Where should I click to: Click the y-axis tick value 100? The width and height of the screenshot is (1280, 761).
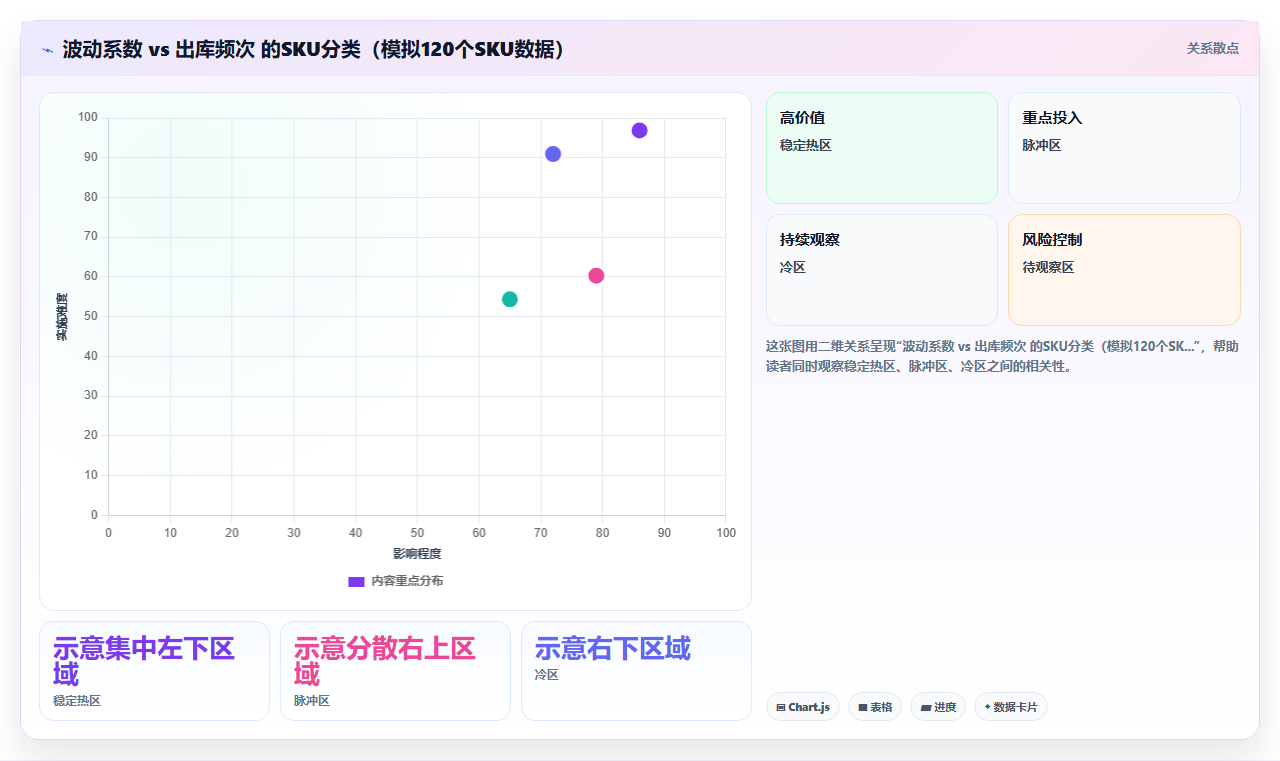click(x=88, y=118)
